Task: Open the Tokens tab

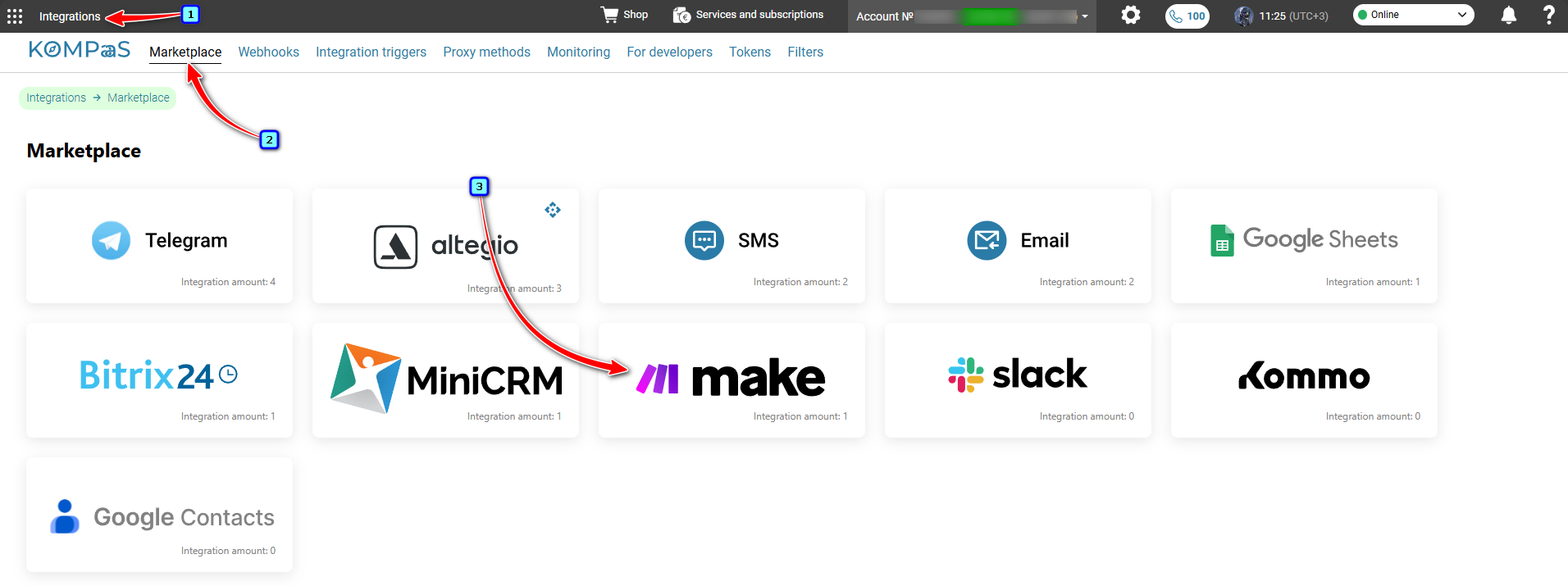Action: (x=750, y=52)
